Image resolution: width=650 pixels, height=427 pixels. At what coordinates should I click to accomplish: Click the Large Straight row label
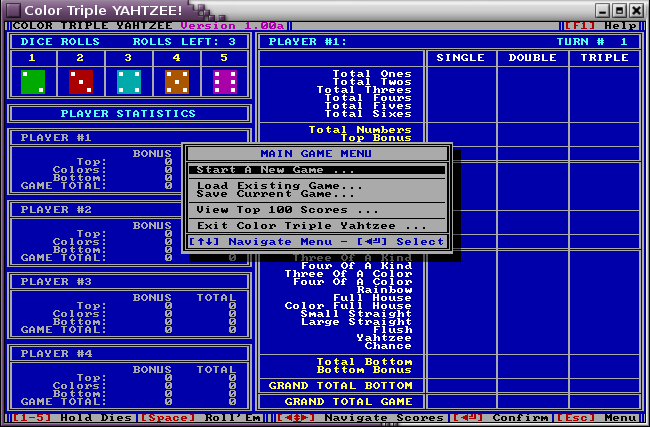[357, 322]
